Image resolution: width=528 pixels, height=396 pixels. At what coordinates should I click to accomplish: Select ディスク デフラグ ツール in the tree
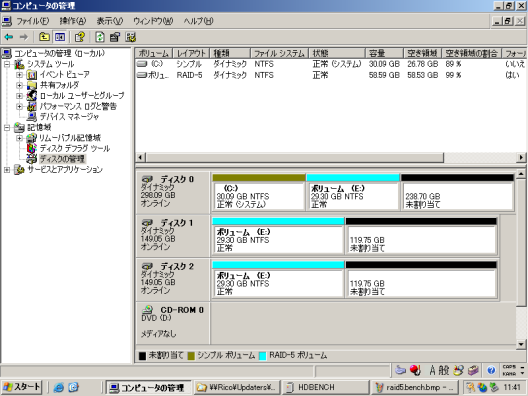point(75,148)
